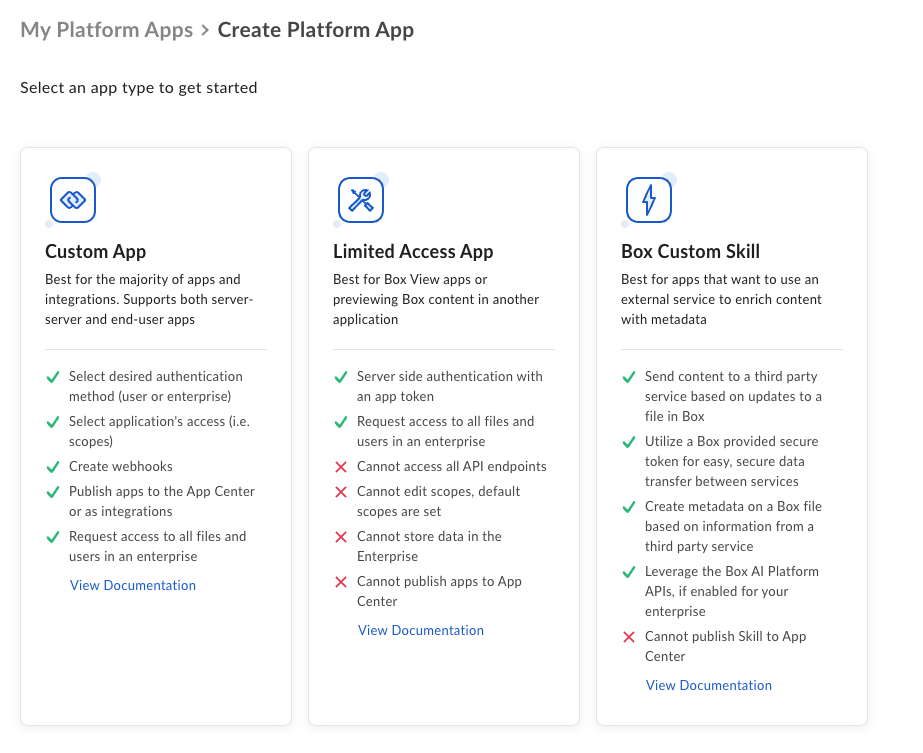
Task: Select the Box Custom Skill title
Action: [690, 251]
